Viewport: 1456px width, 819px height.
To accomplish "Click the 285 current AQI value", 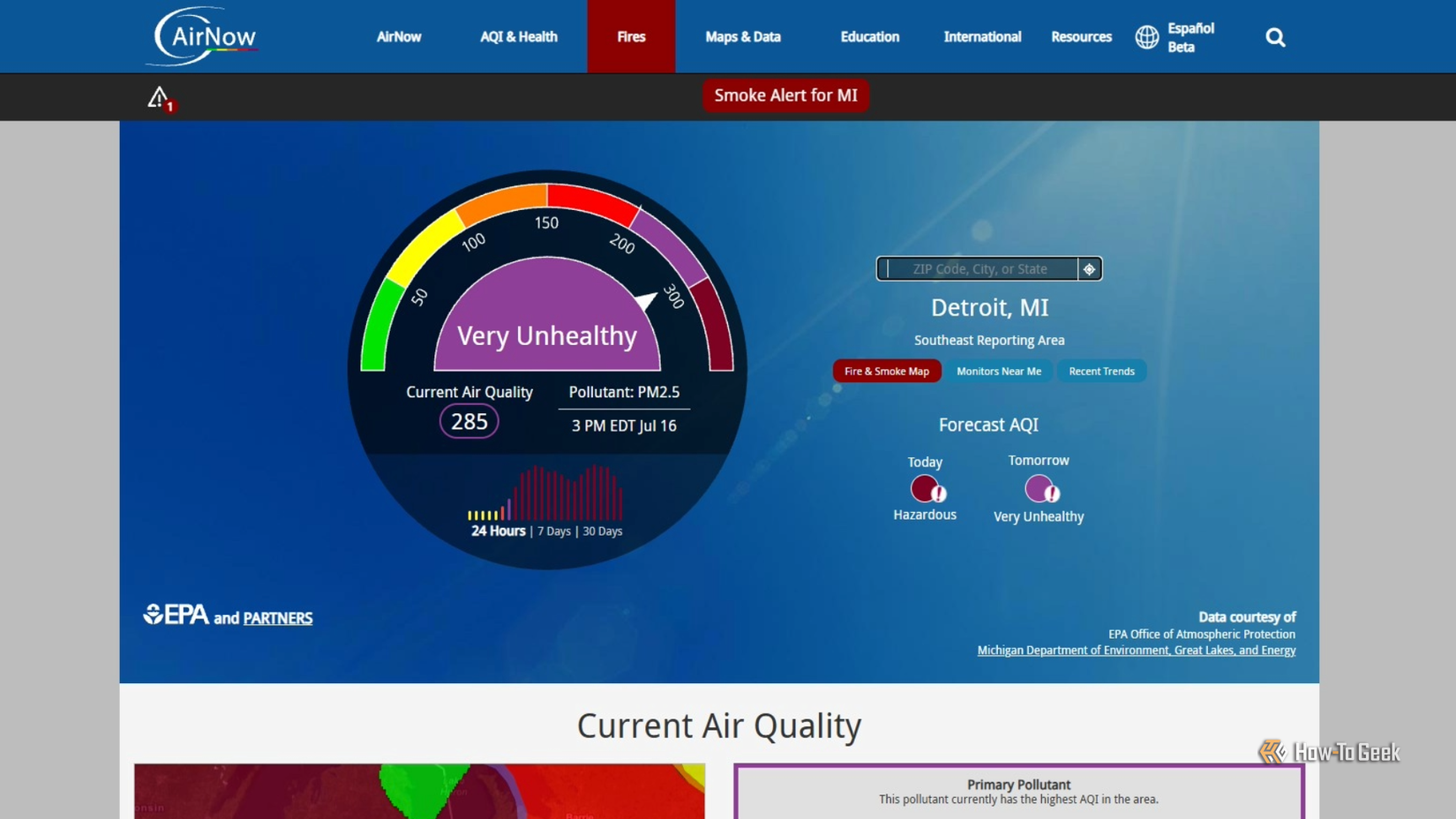I will (469, 422).
